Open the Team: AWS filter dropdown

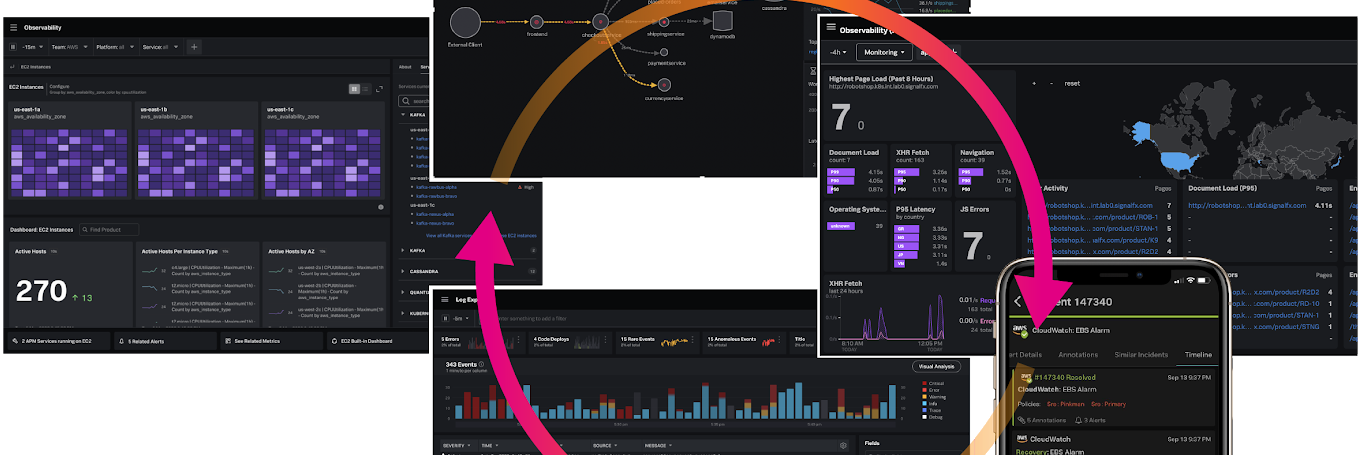point(71,47)
